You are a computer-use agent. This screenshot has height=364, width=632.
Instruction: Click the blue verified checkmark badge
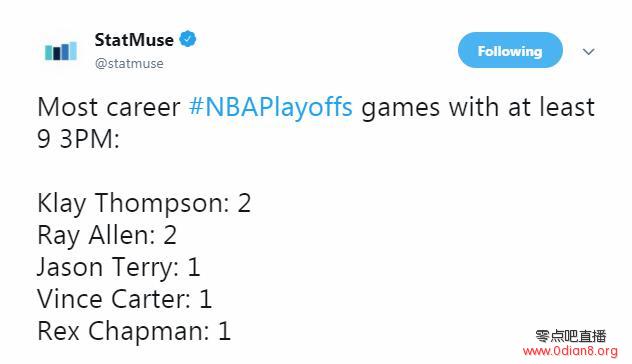pos(187,39)
